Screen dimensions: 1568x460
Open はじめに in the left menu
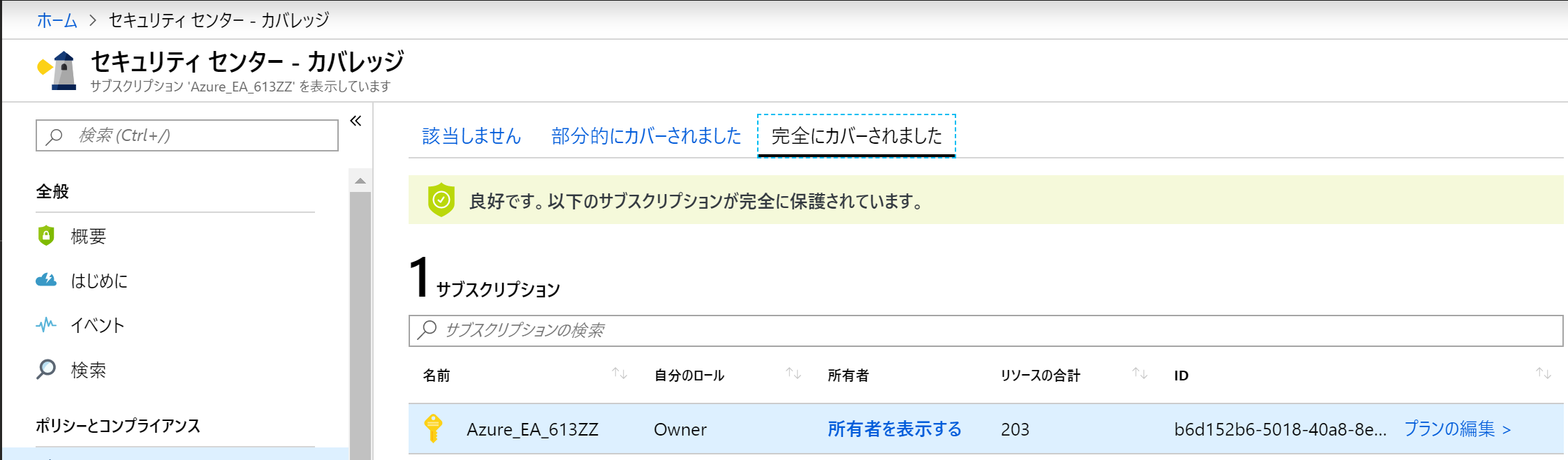click(x=99, y=281)
